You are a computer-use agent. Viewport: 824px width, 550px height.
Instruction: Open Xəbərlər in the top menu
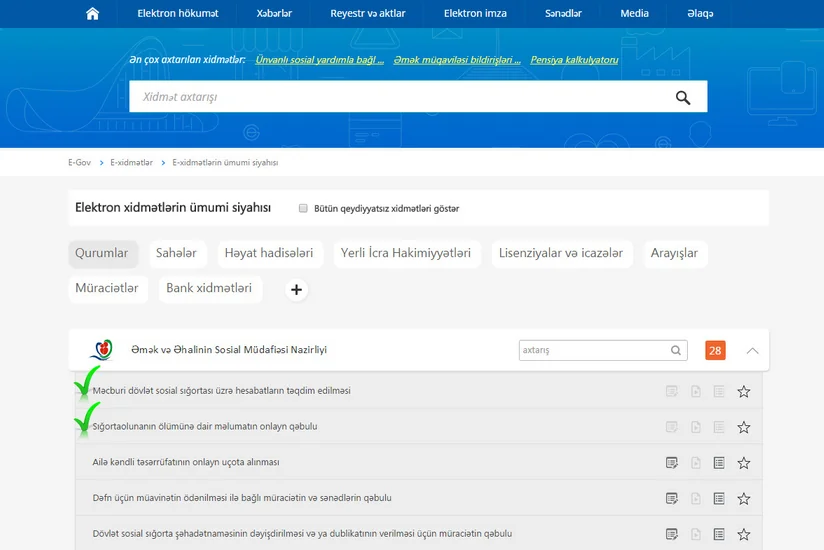coord(274,13)
